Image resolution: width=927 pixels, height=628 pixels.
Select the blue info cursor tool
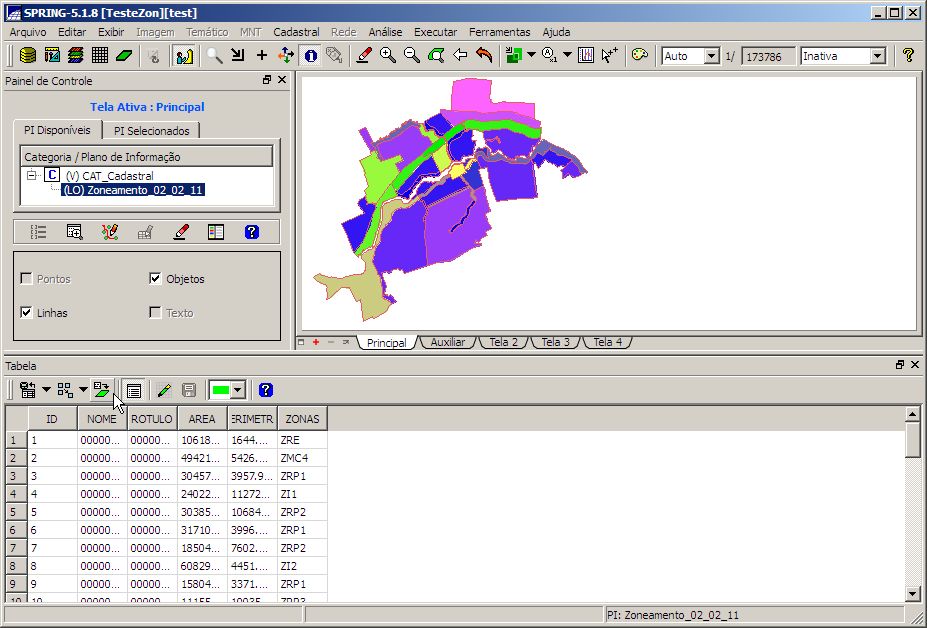tap(311, 56)
